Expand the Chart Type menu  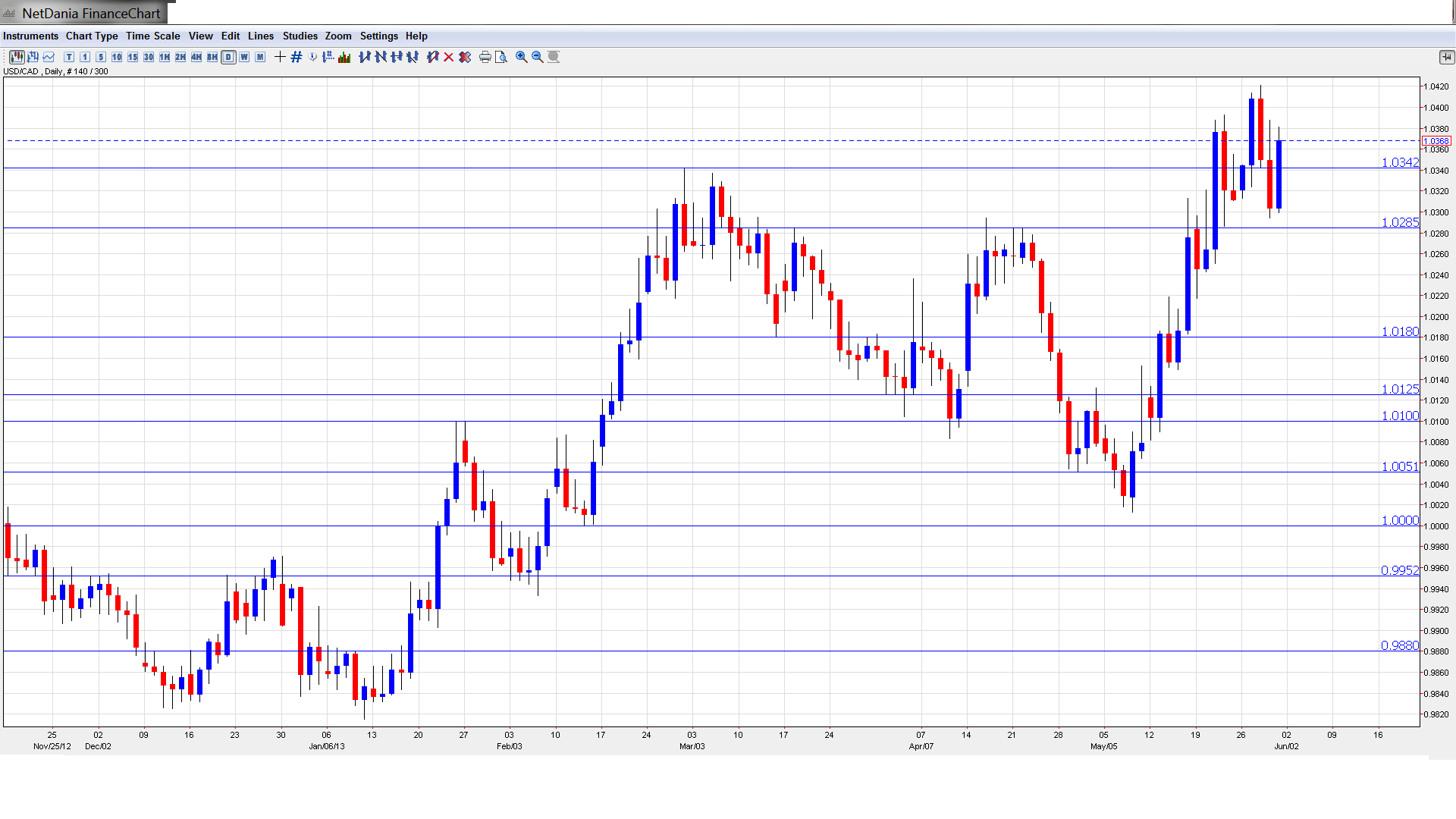coord(92,36)
